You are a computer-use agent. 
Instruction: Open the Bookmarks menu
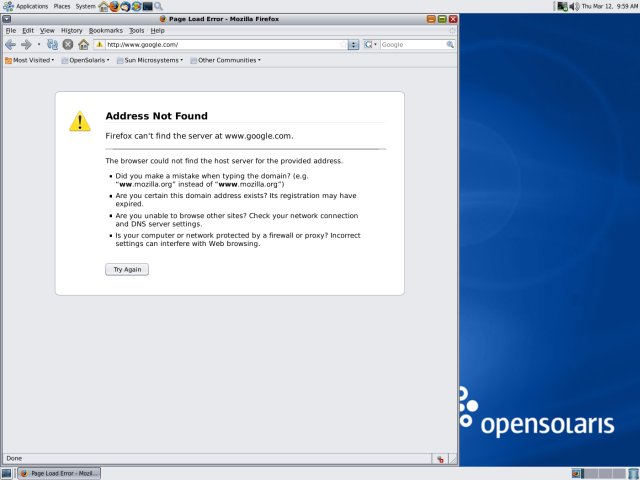(x=106, y=31)
